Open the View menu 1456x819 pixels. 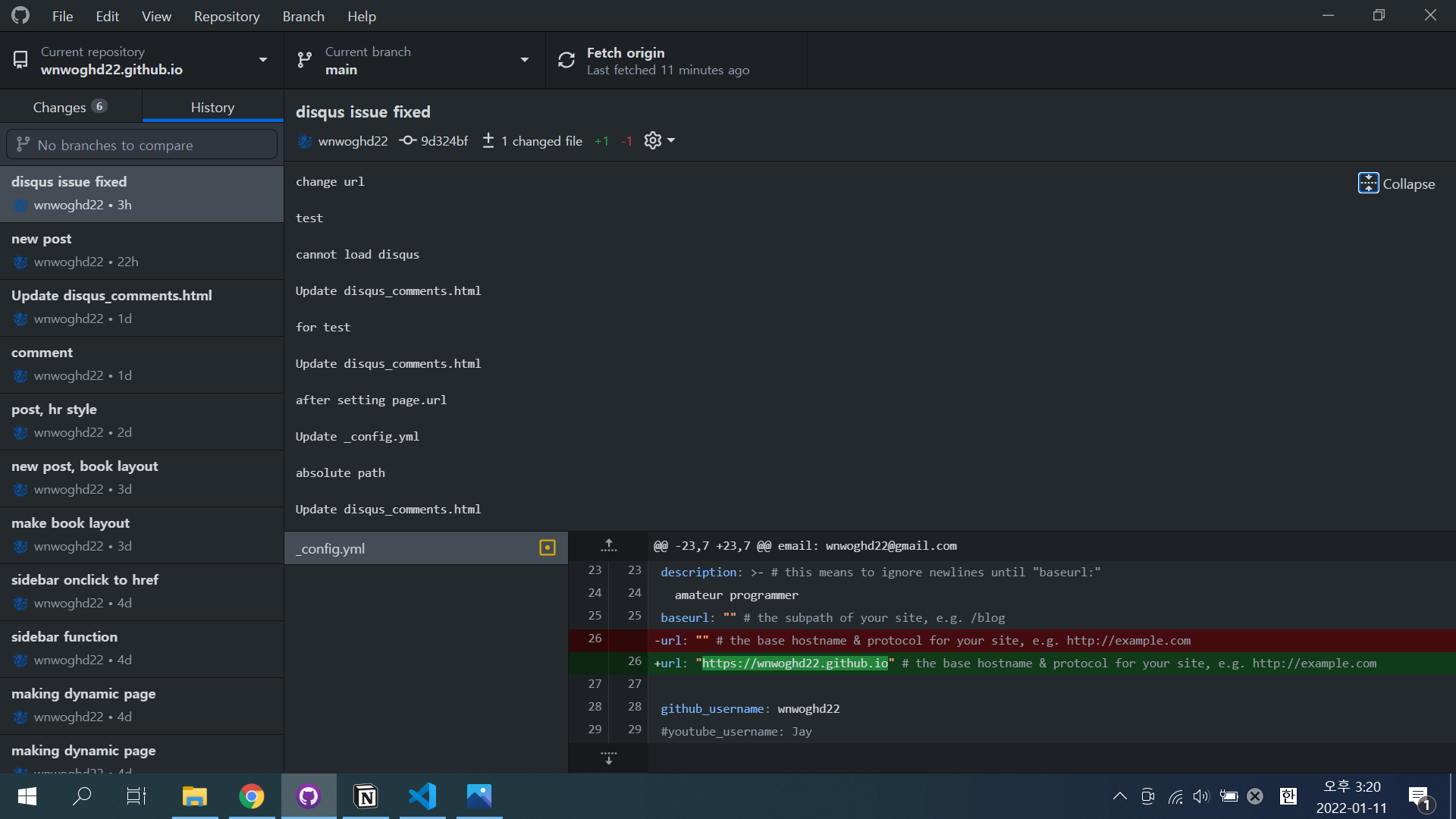coord(156,16)
